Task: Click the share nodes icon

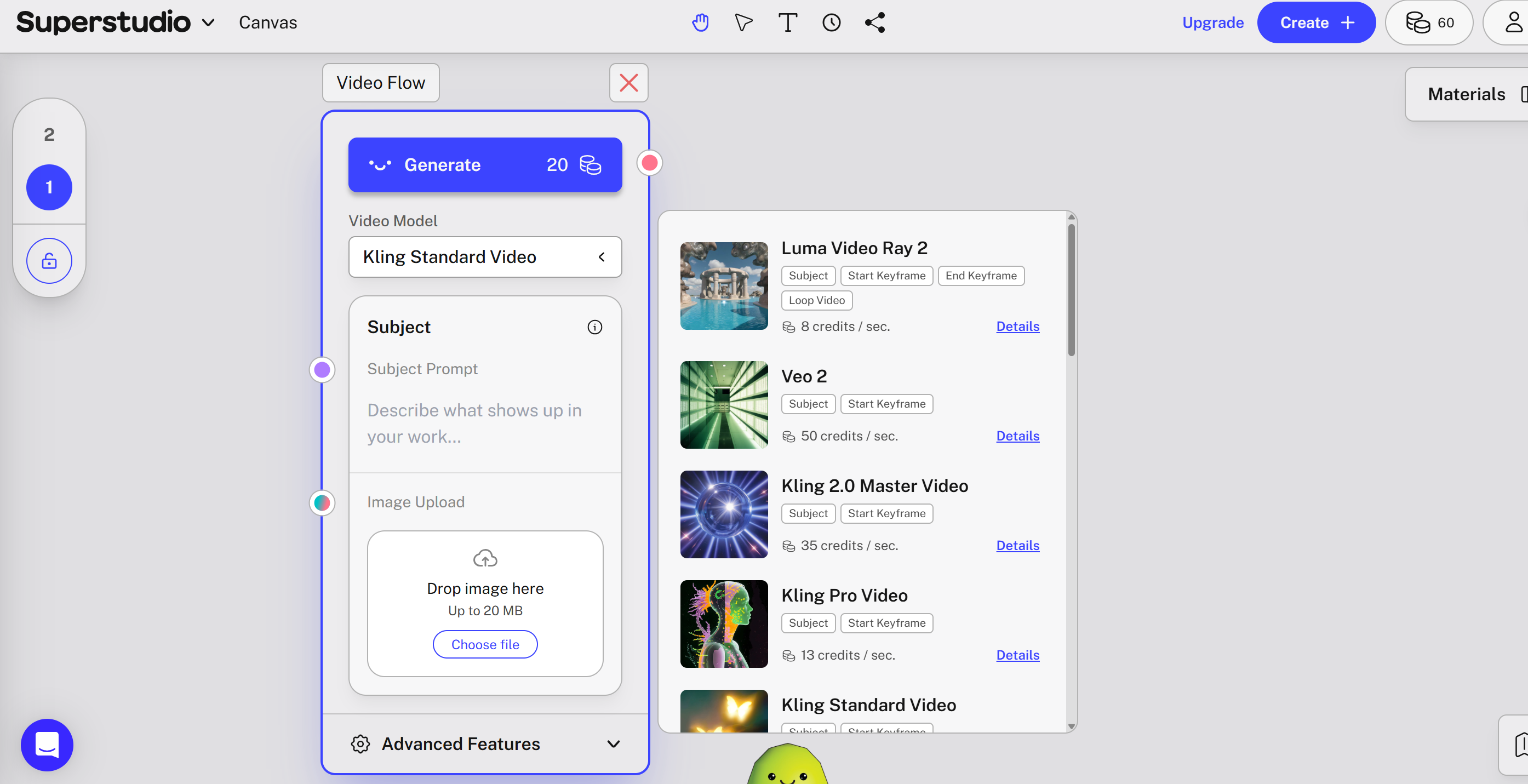Action: pyautogui.click(x=875, y=22)
